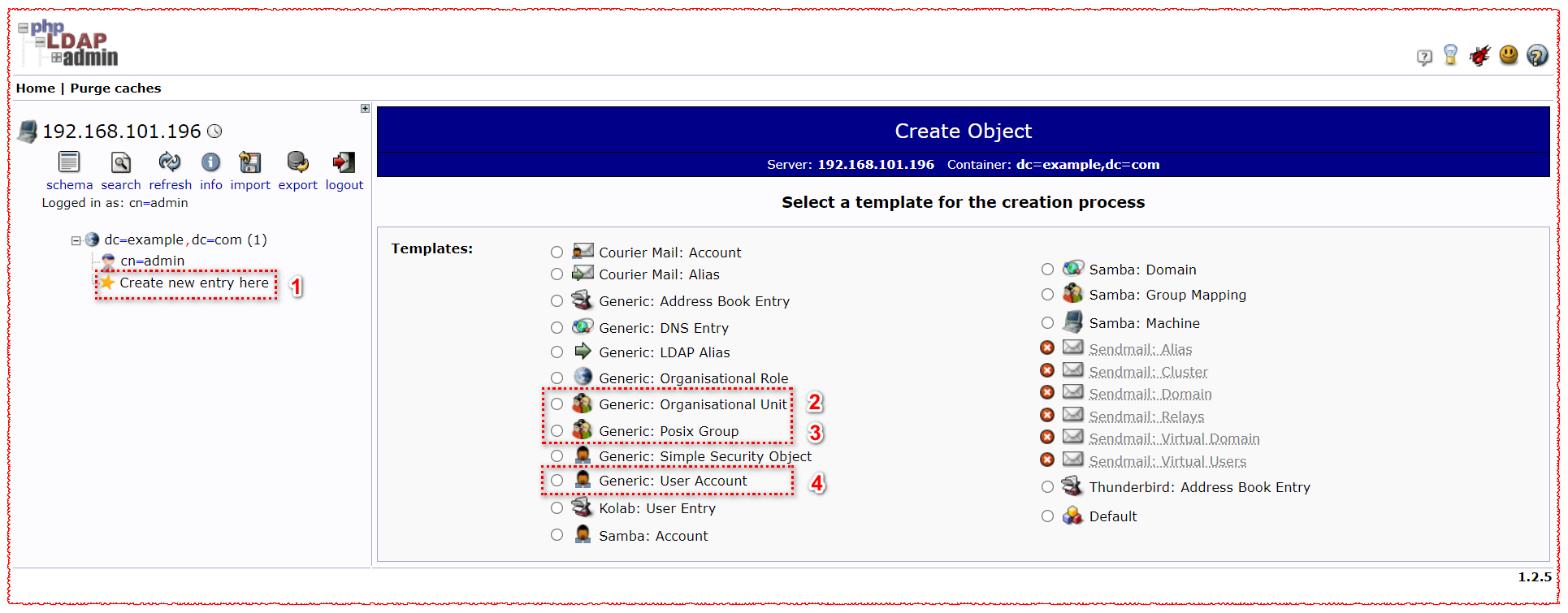
Task: Select Generic: Address Book Entry radio button
Action: click(x=557, y=301)
